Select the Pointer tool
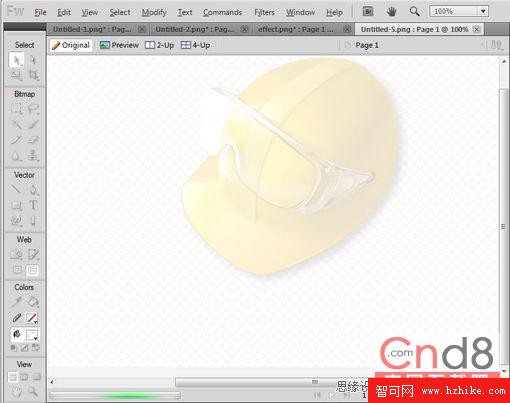This screenshot has height=403, width=510. click(16, 60)
